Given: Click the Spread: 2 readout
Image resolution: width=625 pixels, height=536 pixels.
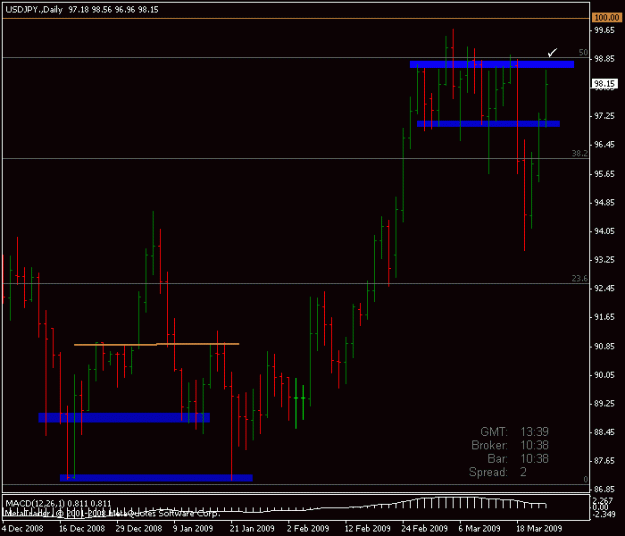Looking at the screenshot, I should pyautogui.click(x=498, y=472).
